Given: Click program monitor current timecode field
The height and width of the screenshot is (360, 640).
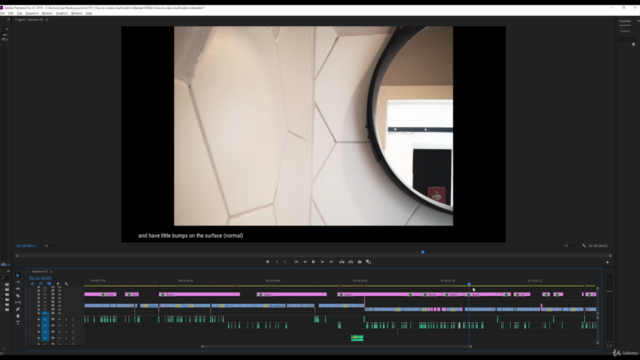Looking at the screenshot, I should (x=27, y=246).
